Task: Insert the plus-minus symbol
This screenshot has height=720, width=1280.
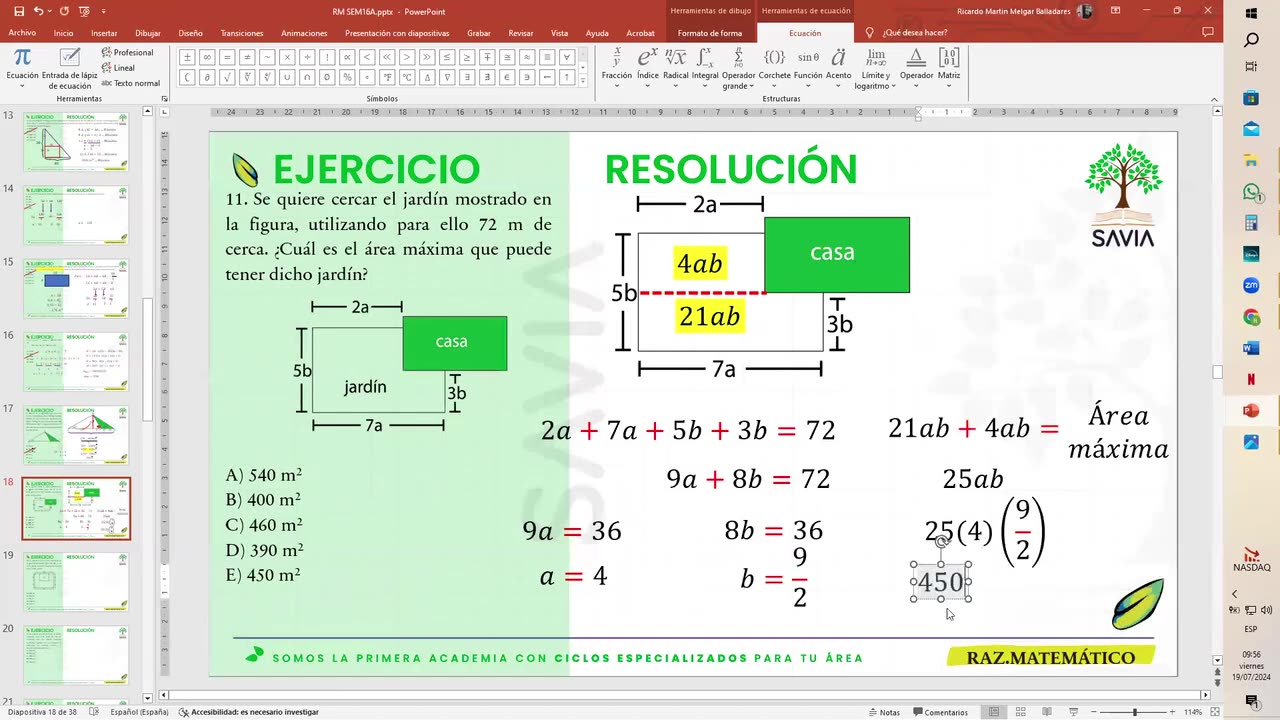Action: coord(187,57)
